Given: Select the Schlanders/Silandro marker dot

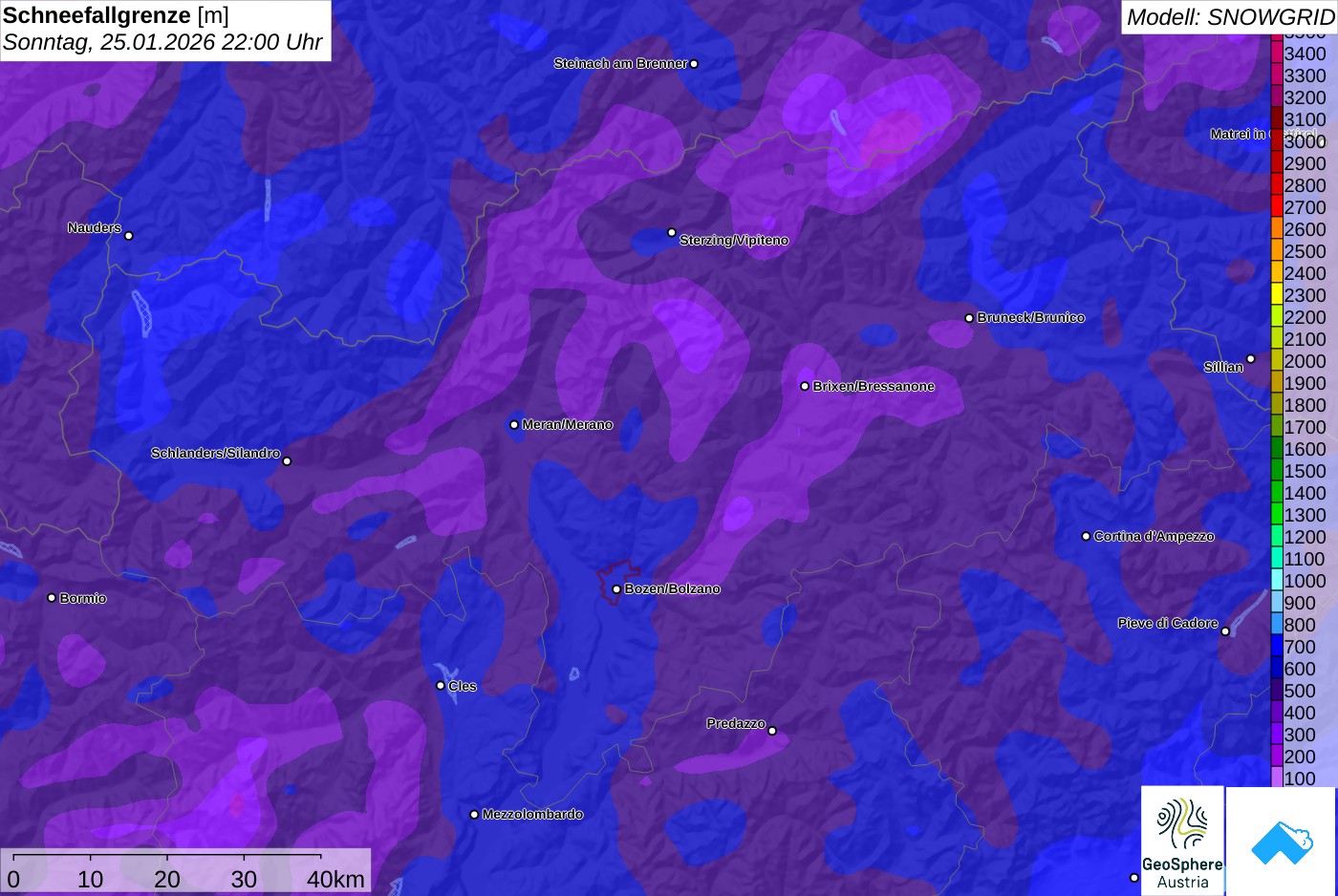Looking at the screenshot, I should click(x=287, y=461).
